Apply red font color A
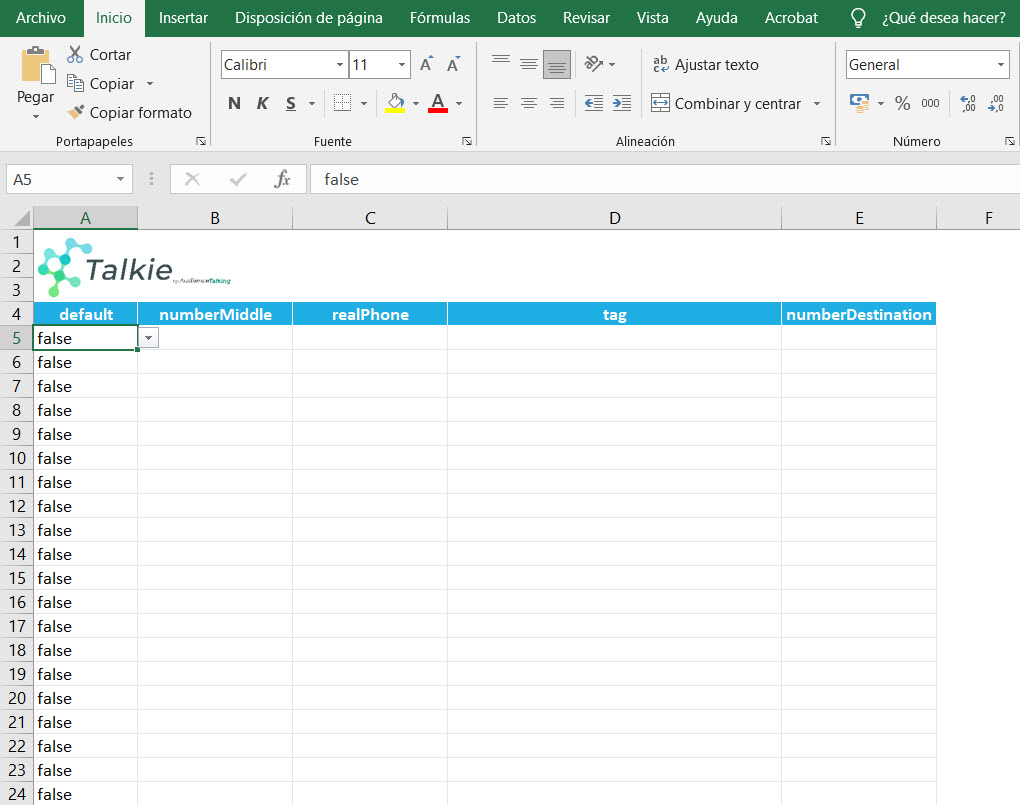Image resolution: width=1020 pixels, height=805 pixels. click(x=438, y=103)
